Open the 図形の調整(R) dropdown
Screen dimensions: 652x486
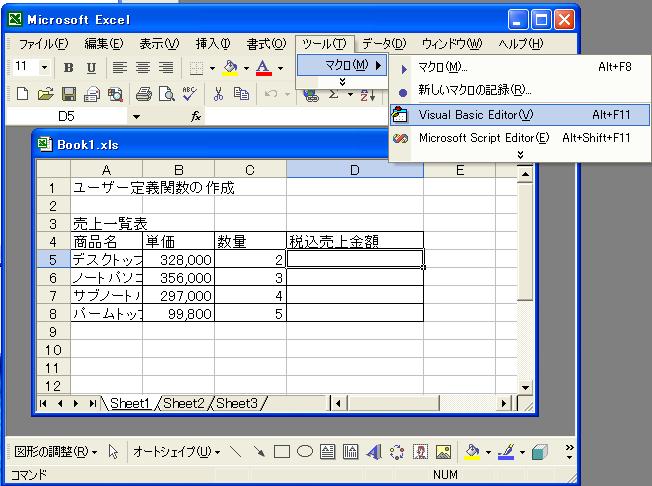click(55, 451)
